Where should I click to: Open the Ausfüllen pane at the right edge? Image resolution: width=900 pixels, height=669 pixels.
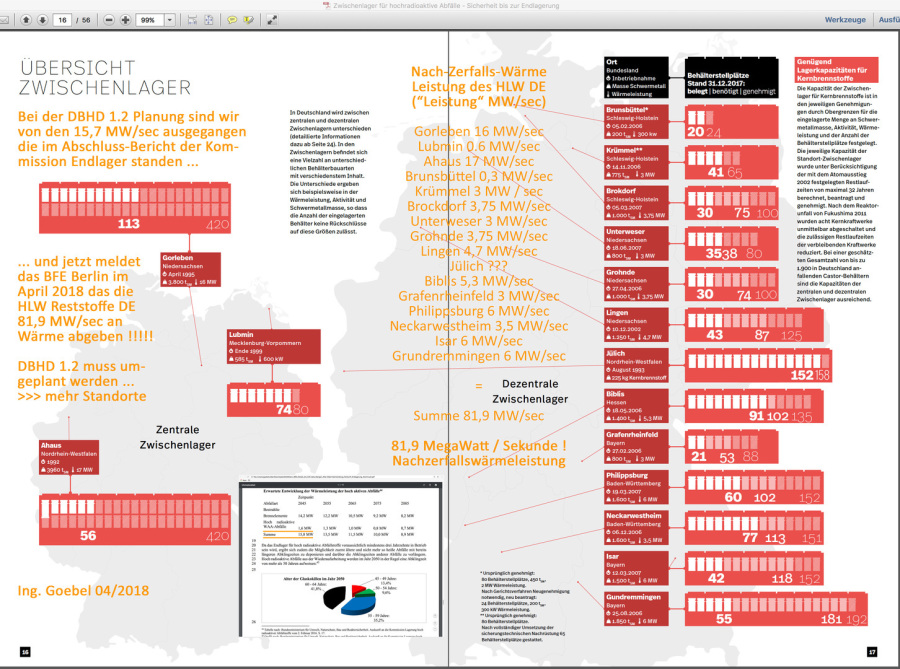(888, 20)
